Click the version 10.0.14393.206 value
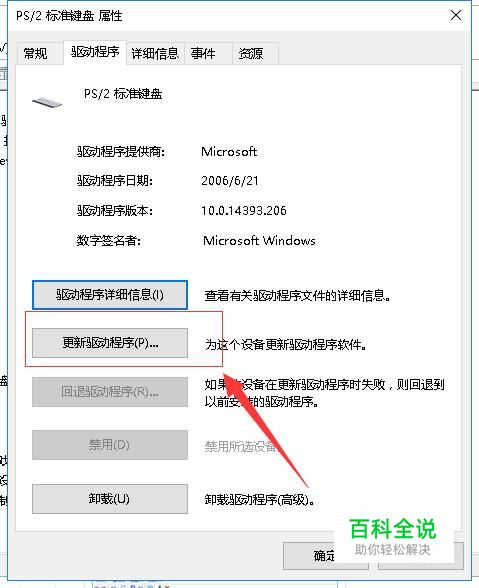The height and width of the screenshot is (588, 479). [x=244, y=211]
